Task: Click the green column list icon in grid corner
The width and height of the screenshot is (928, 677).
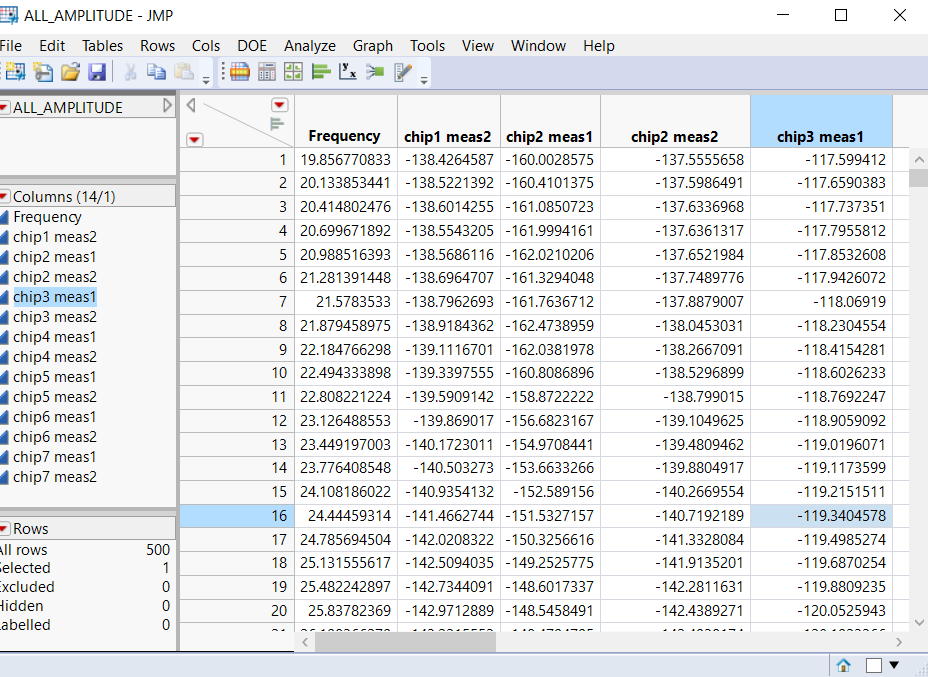Action: click(277, 124)
